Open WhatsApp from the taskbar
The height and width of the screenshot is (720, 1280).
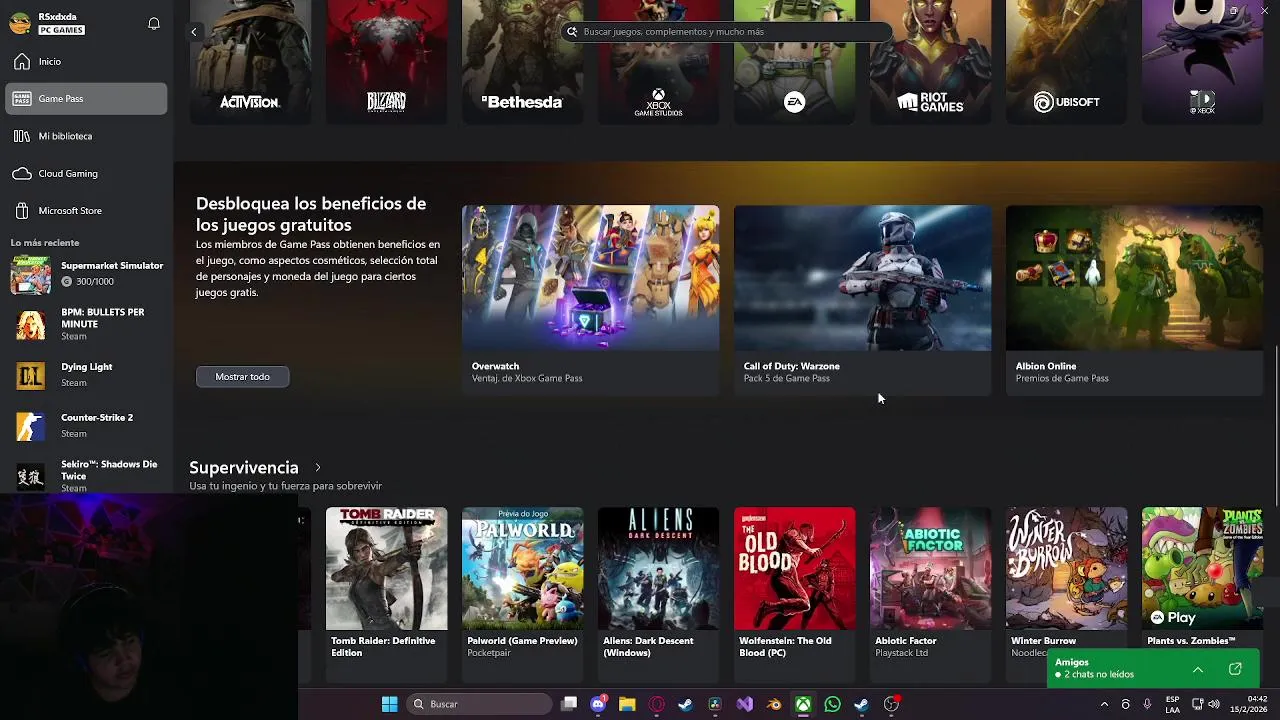[832, 705]
